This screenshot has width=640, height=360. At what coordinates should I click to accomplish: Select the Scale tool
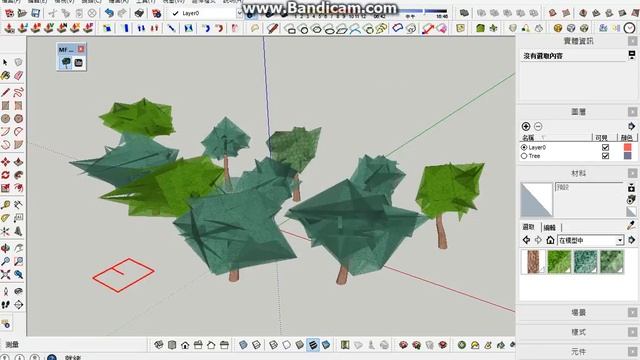(5, 188)
